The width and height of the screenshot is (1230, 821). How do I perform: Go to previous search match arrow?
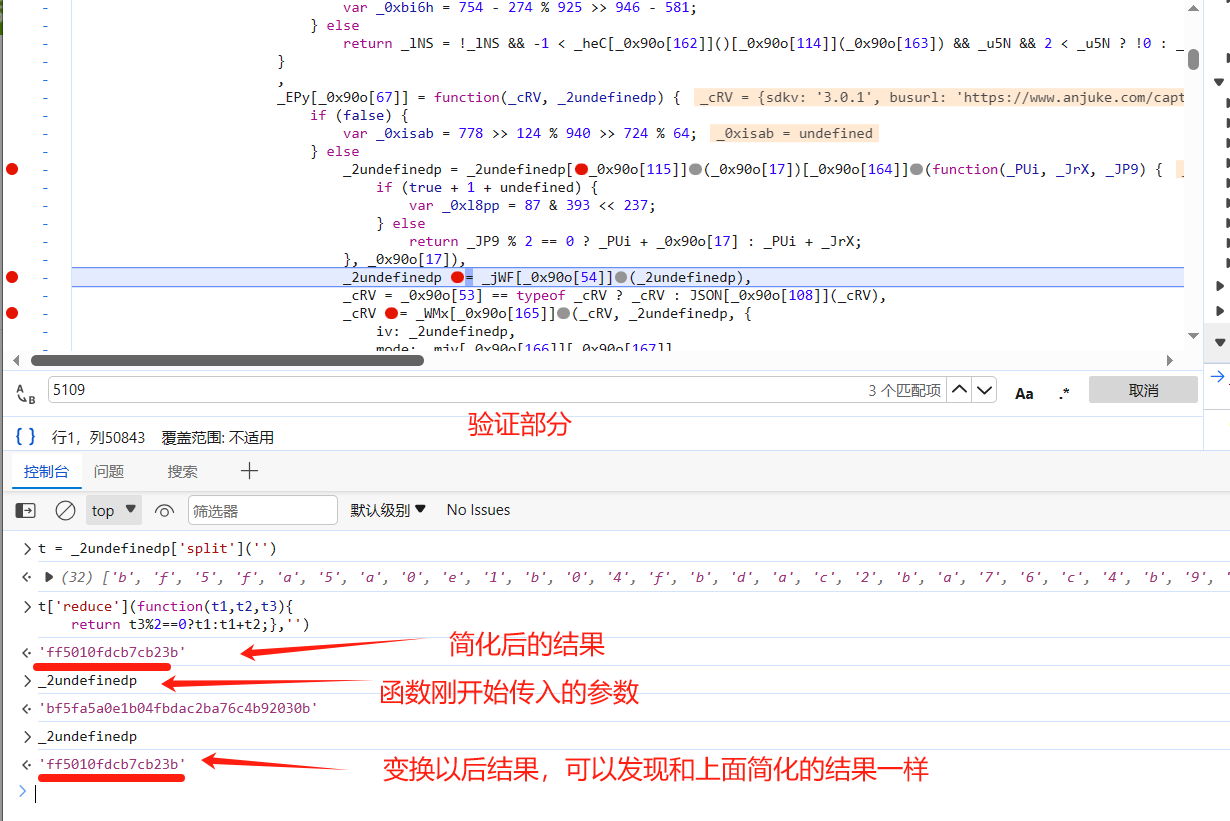(959, 390)
